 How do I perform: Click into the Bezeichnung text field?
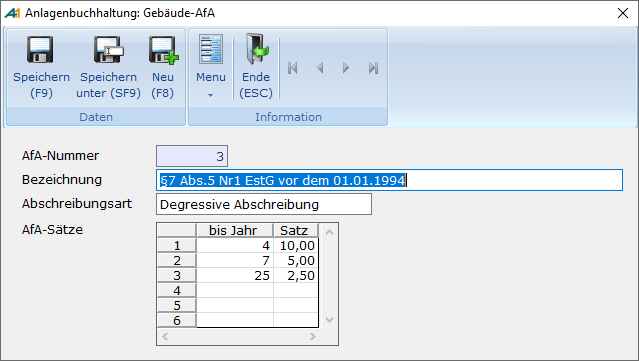point(389,180)
